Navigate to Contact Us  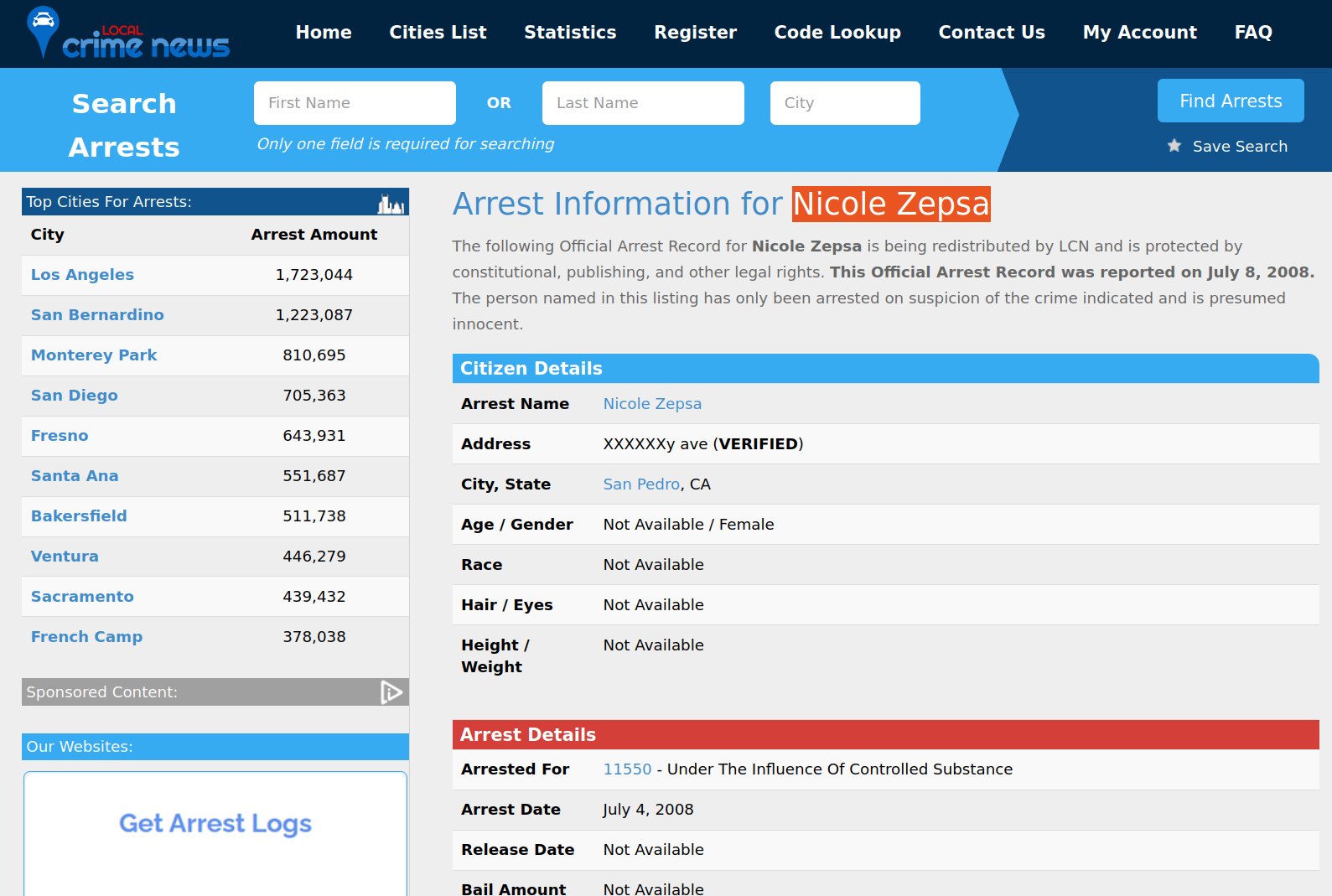pos(992,33)
